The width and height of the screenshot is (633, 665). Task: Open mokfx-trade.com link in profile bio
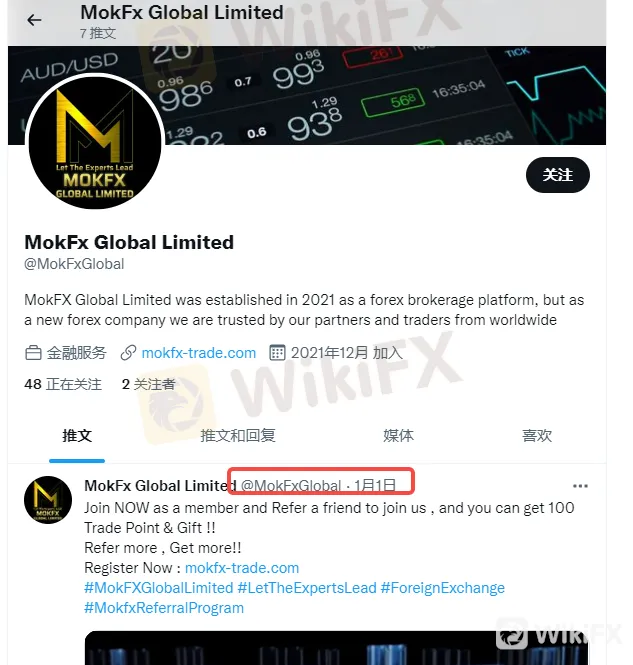click(x=198, y=353)
